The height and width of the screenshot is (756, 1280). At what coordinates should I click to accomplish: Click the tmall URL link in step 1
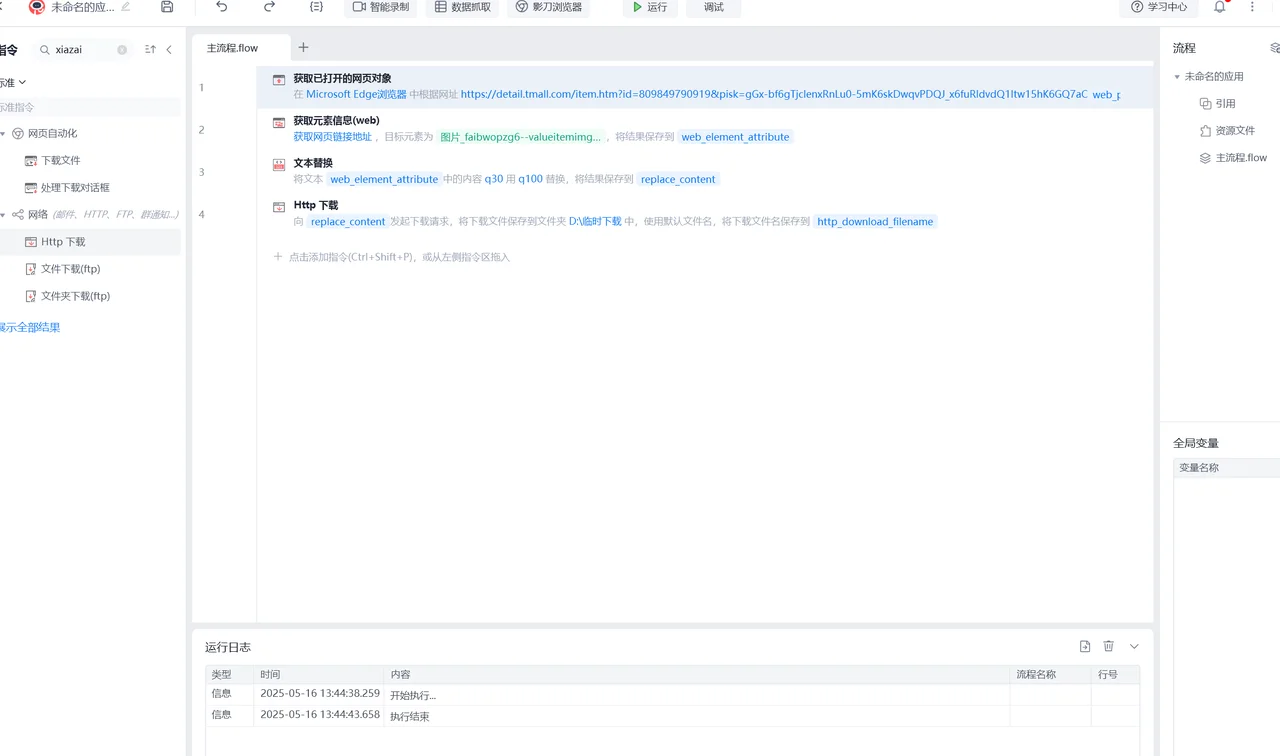[774, 94]
